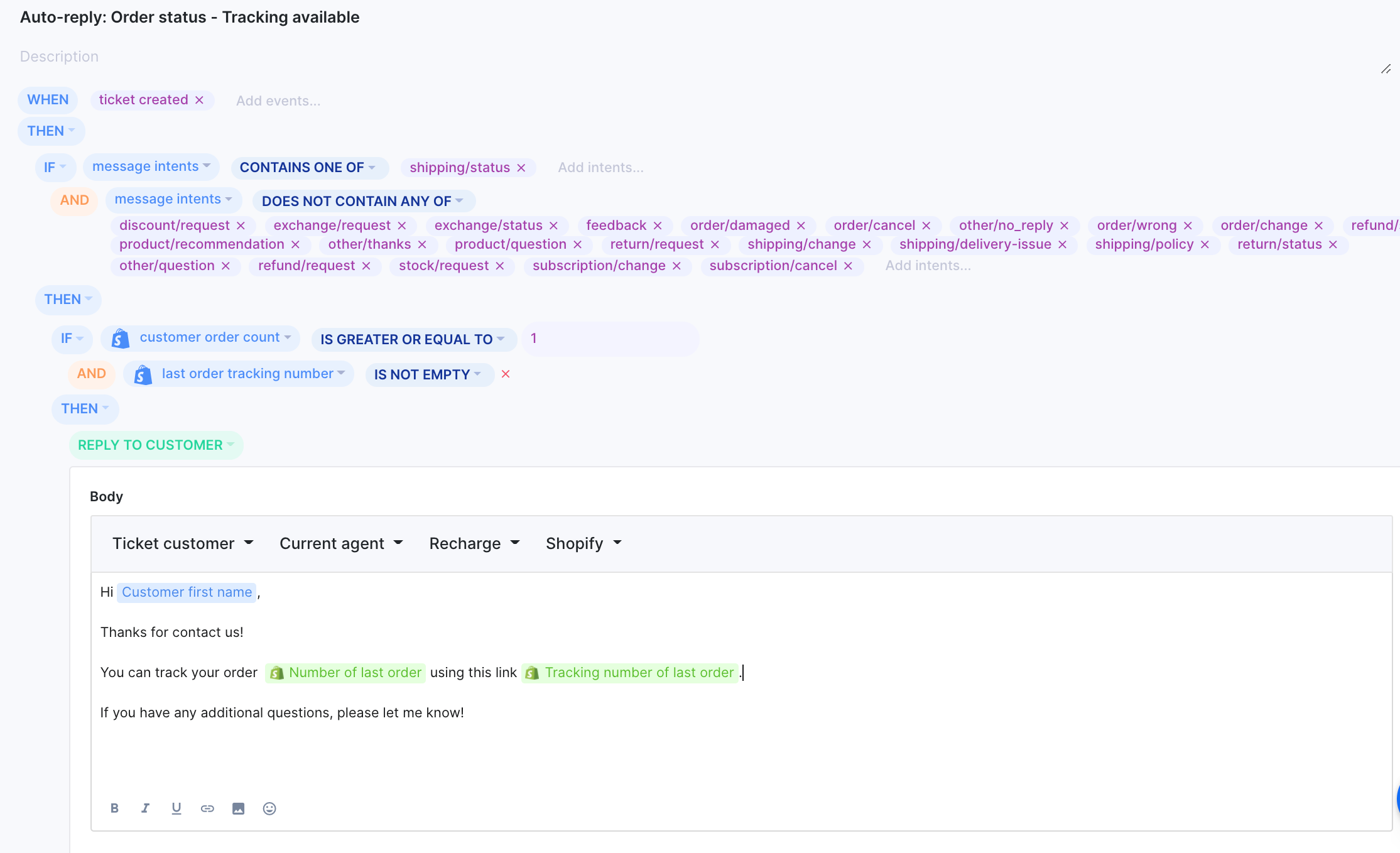Viewport: 1400px width, 853px height.
Task: Click the Add events input field
Action: 278,101
